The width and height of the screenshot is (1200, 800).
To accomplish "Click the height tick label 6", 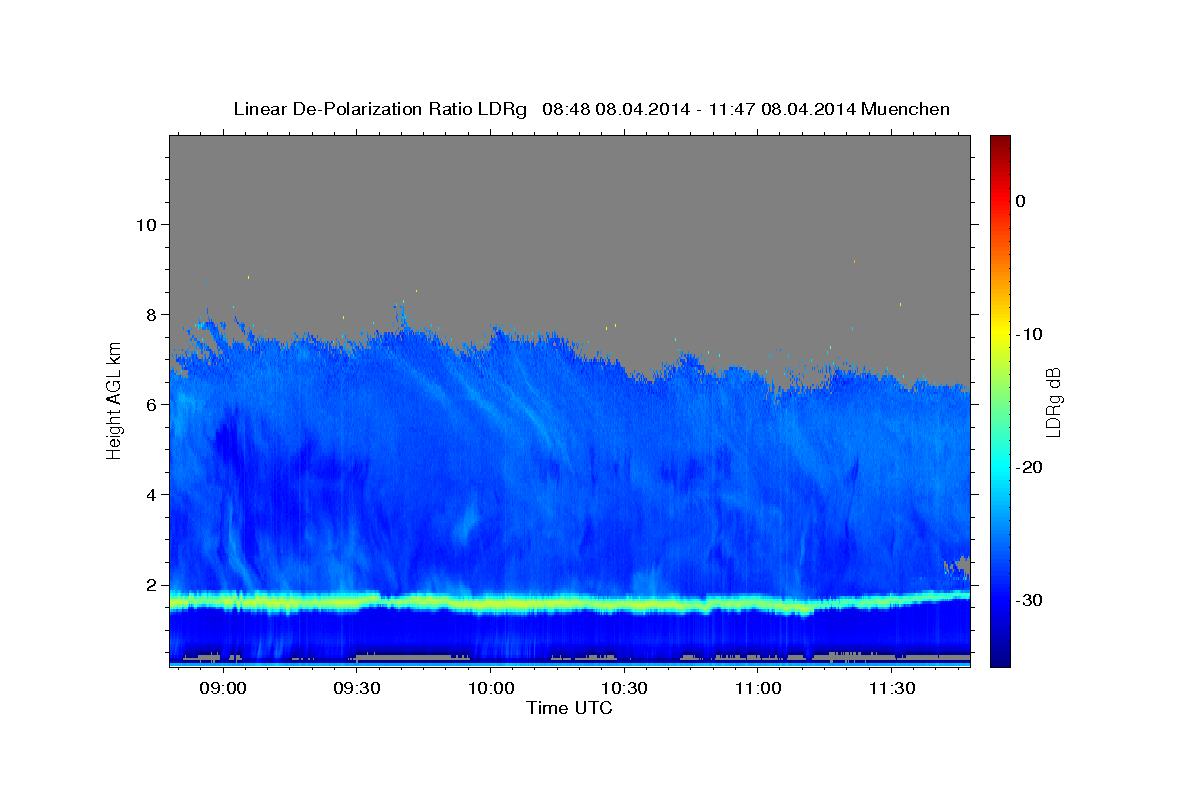I will [151, 404].
